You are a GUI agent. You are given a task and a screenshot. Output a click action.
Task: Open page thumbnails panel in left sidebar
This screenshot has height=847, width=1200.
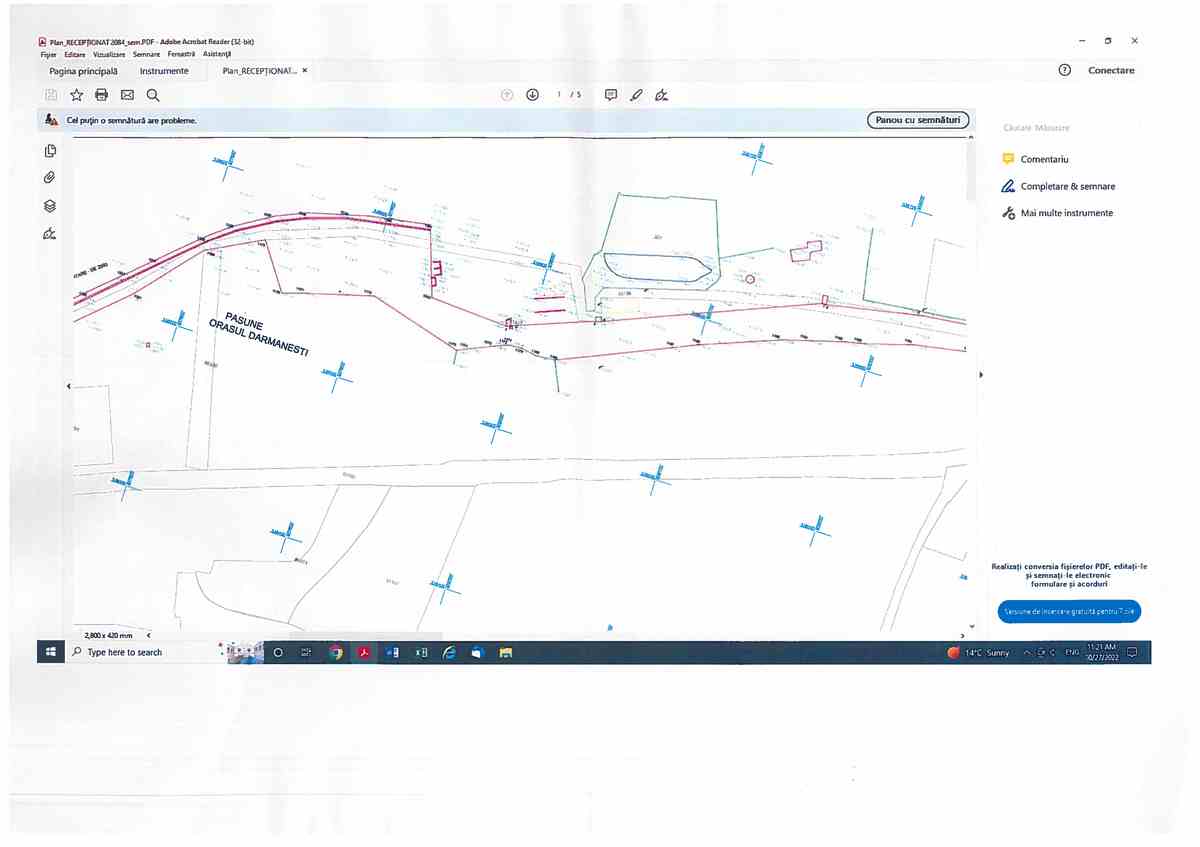pyautogui.click(x=50, y=151)
